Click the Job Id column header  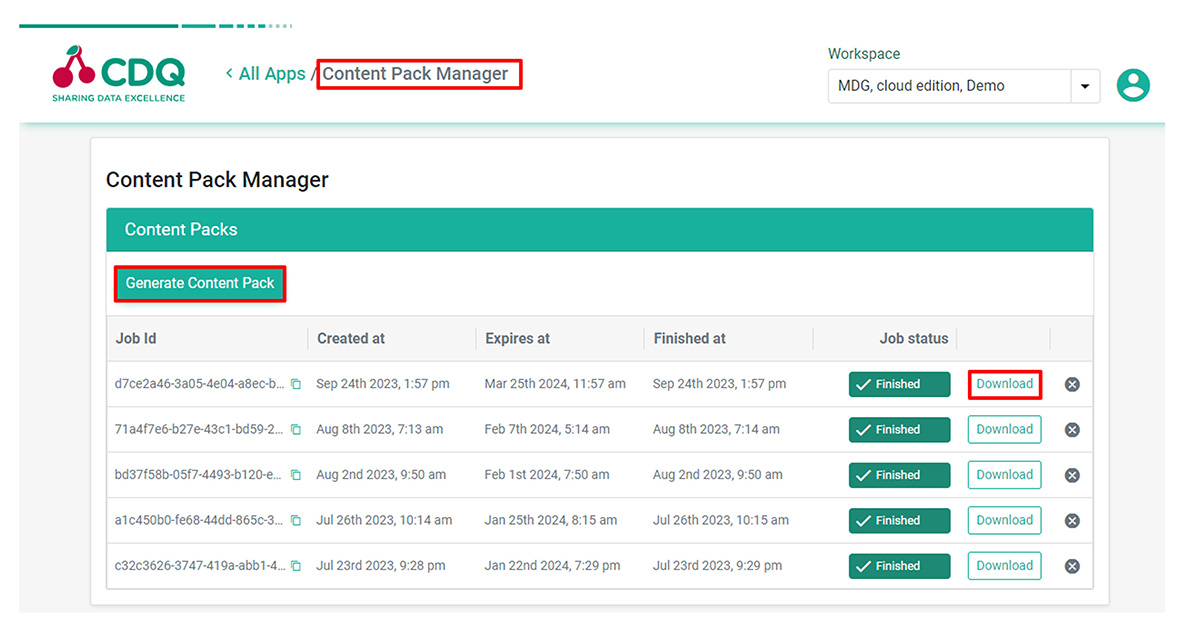coord(136,339)
